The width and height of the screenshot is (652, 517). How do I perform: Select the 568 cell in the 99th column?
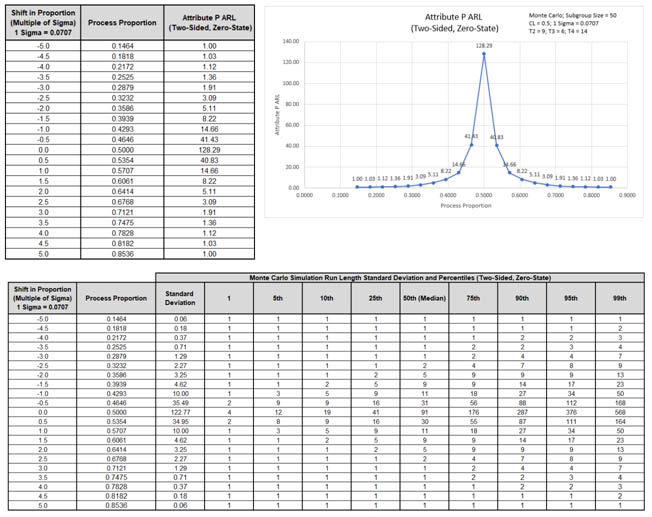point(620,410)
